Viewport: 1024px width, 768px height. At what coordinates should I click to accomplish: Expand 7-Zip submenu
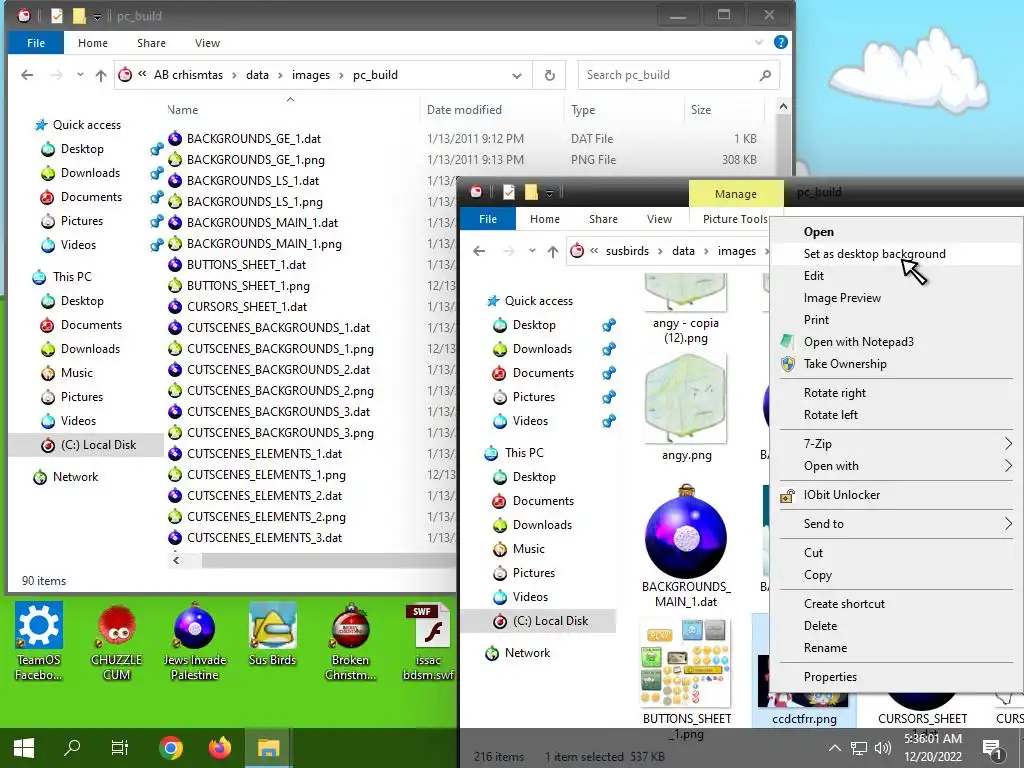898,443
